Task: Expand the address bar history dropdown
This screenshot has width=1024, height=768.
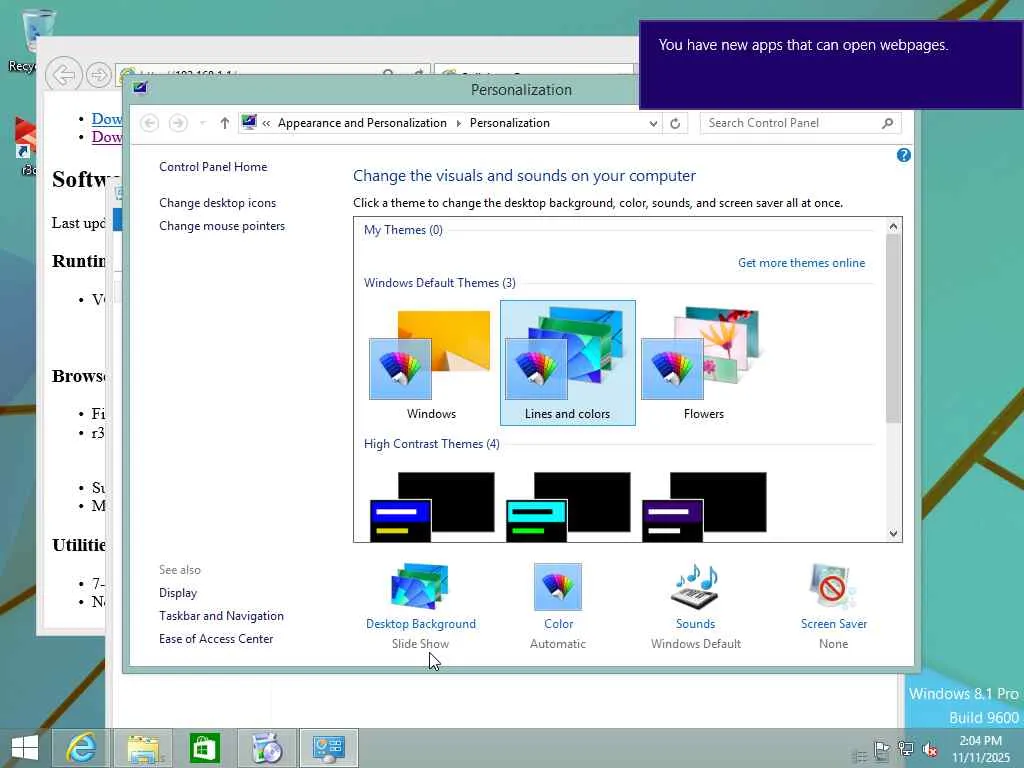Action: coord(652,123)
